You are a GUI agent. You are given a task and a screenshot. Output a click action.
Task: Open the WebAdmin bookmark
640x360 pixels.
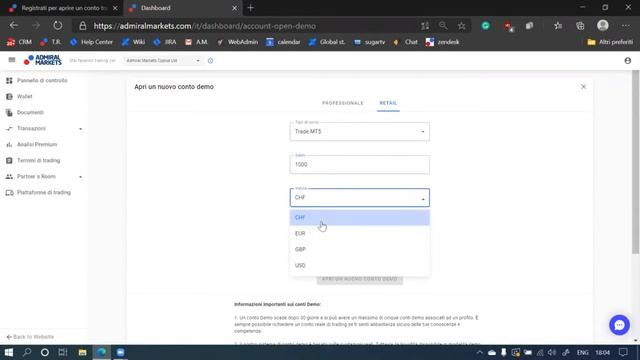pyautogui.click(x=238, y=42)
